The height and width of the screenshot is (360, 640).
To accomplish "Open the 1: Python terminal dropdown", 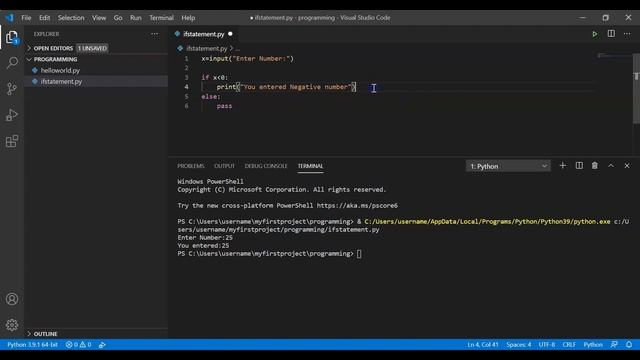I will point(508,166).
